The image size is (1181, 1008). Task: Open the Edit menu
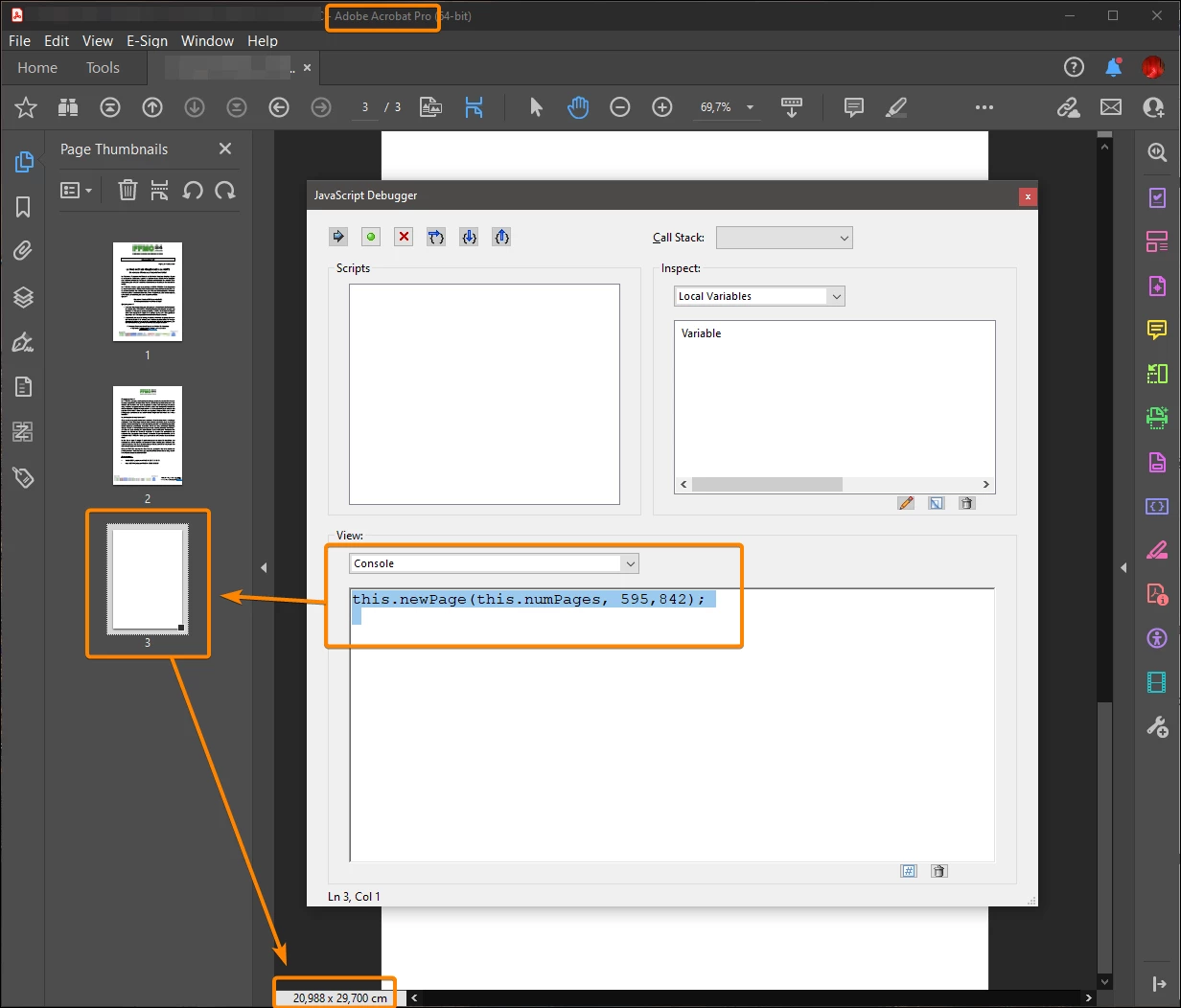click(x=57, y=41)
